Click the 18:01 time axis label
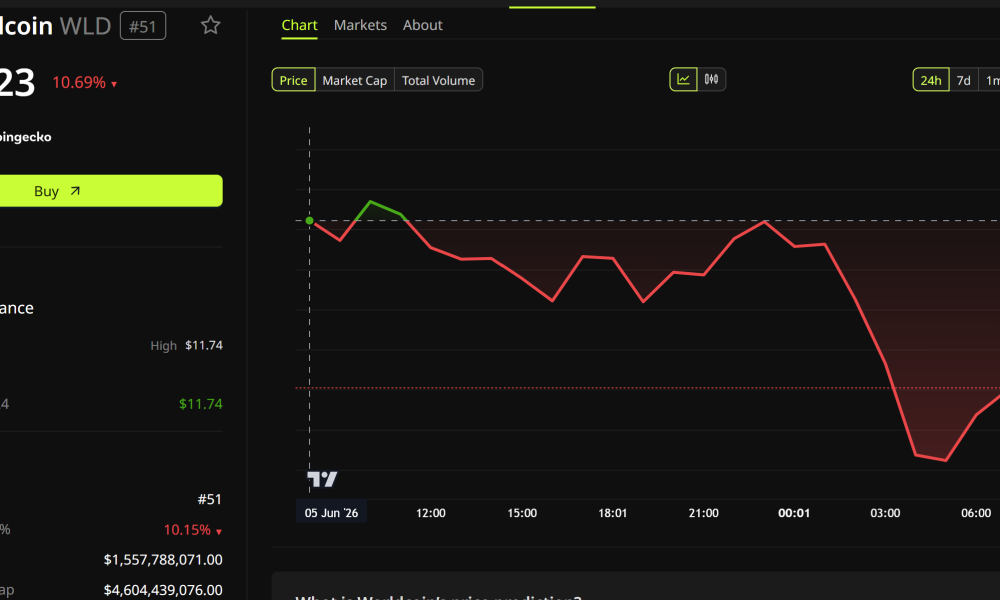The width and height of the screenshot is (1000, 600). pos(612,513)
